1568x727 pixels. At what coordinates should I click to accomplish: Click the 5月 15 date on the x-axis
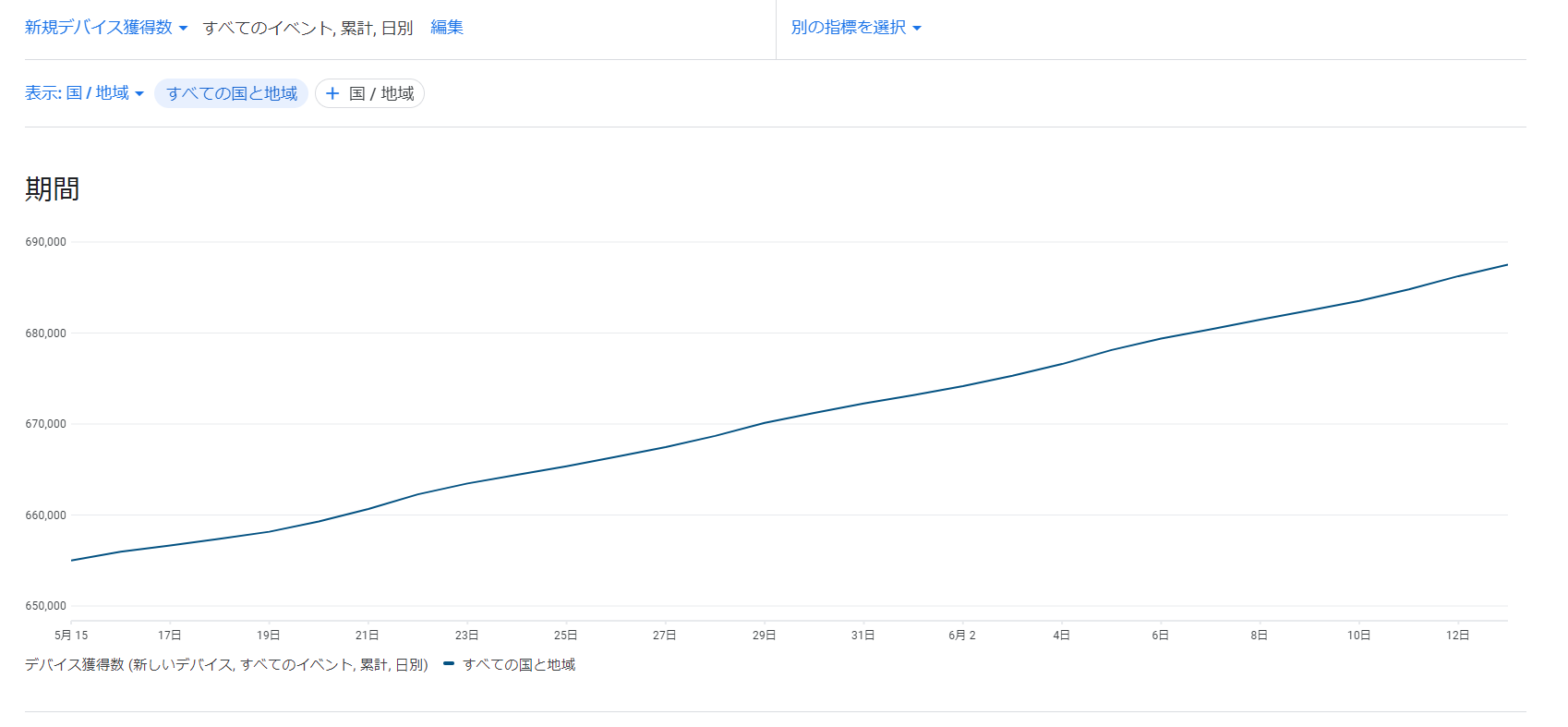click(x=71, y=635)
